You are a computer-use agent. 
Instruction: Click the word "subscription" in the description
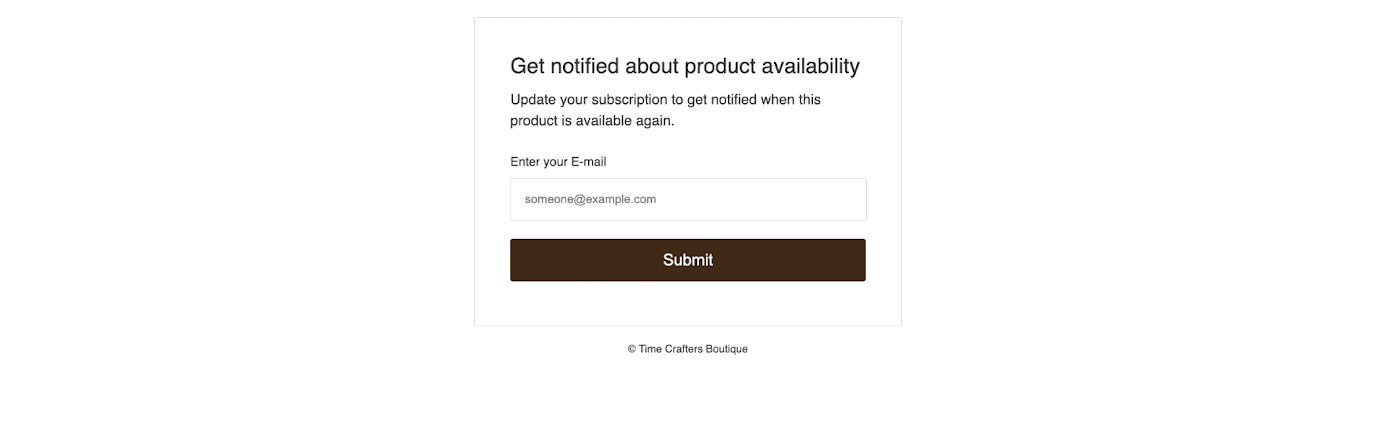click(626, 100)
